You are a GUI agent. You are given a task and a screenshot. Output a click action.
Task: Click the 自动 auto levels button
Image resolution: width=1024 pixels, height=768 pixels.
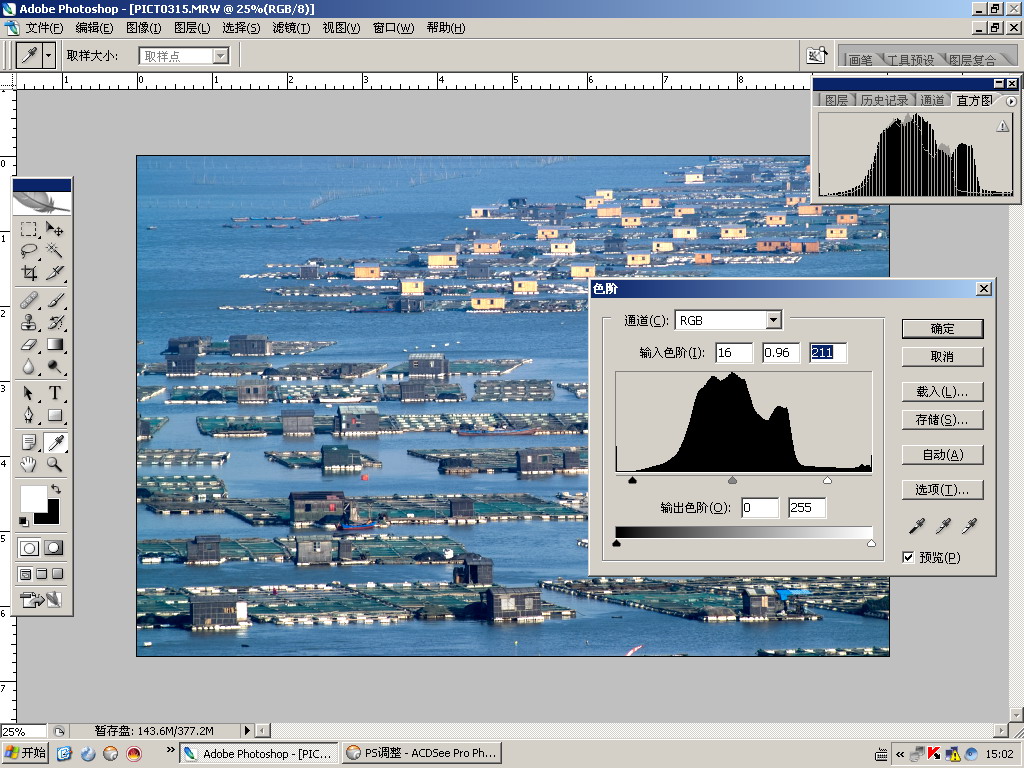942,455
